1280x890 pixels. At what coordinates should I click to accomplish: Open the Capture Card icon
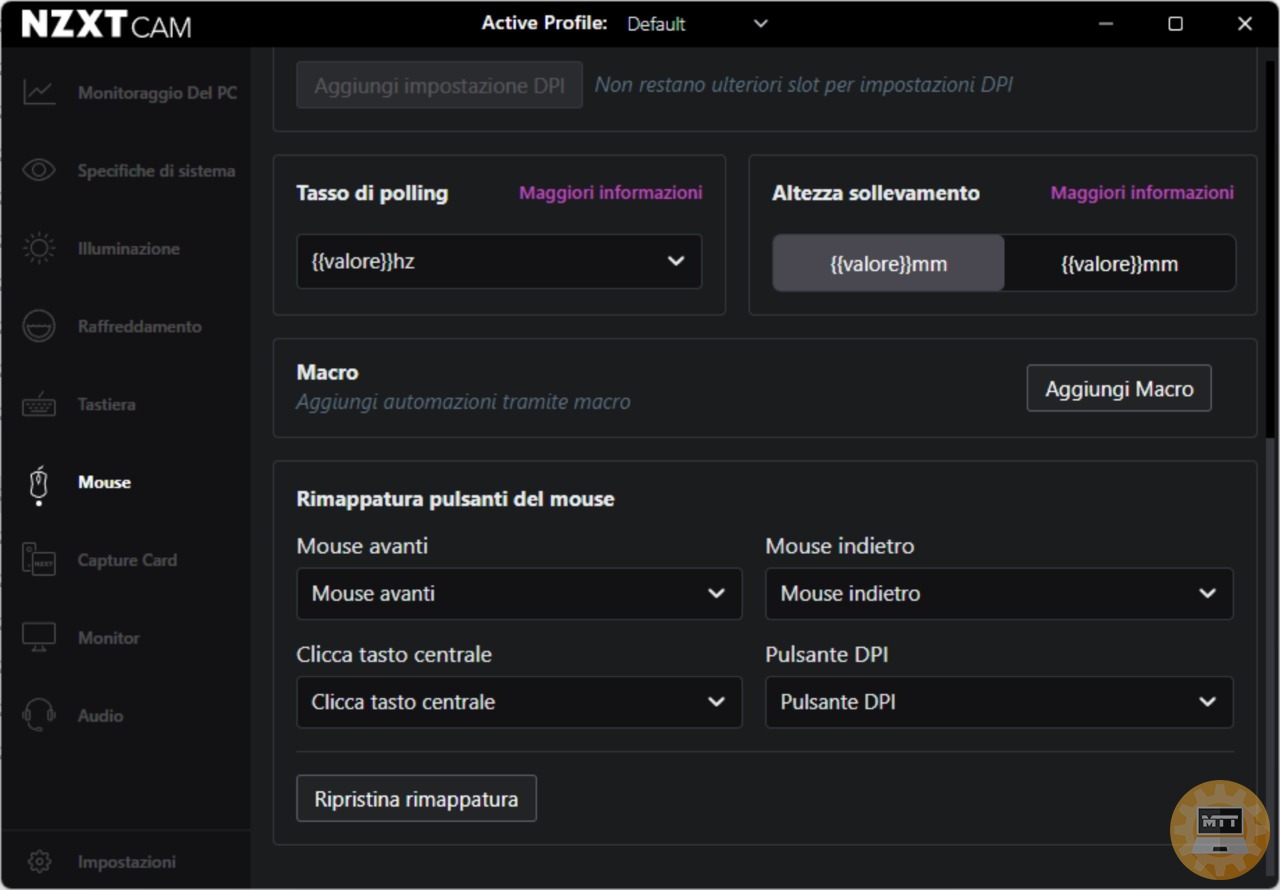pyautogui.click(x=39, y=560)
